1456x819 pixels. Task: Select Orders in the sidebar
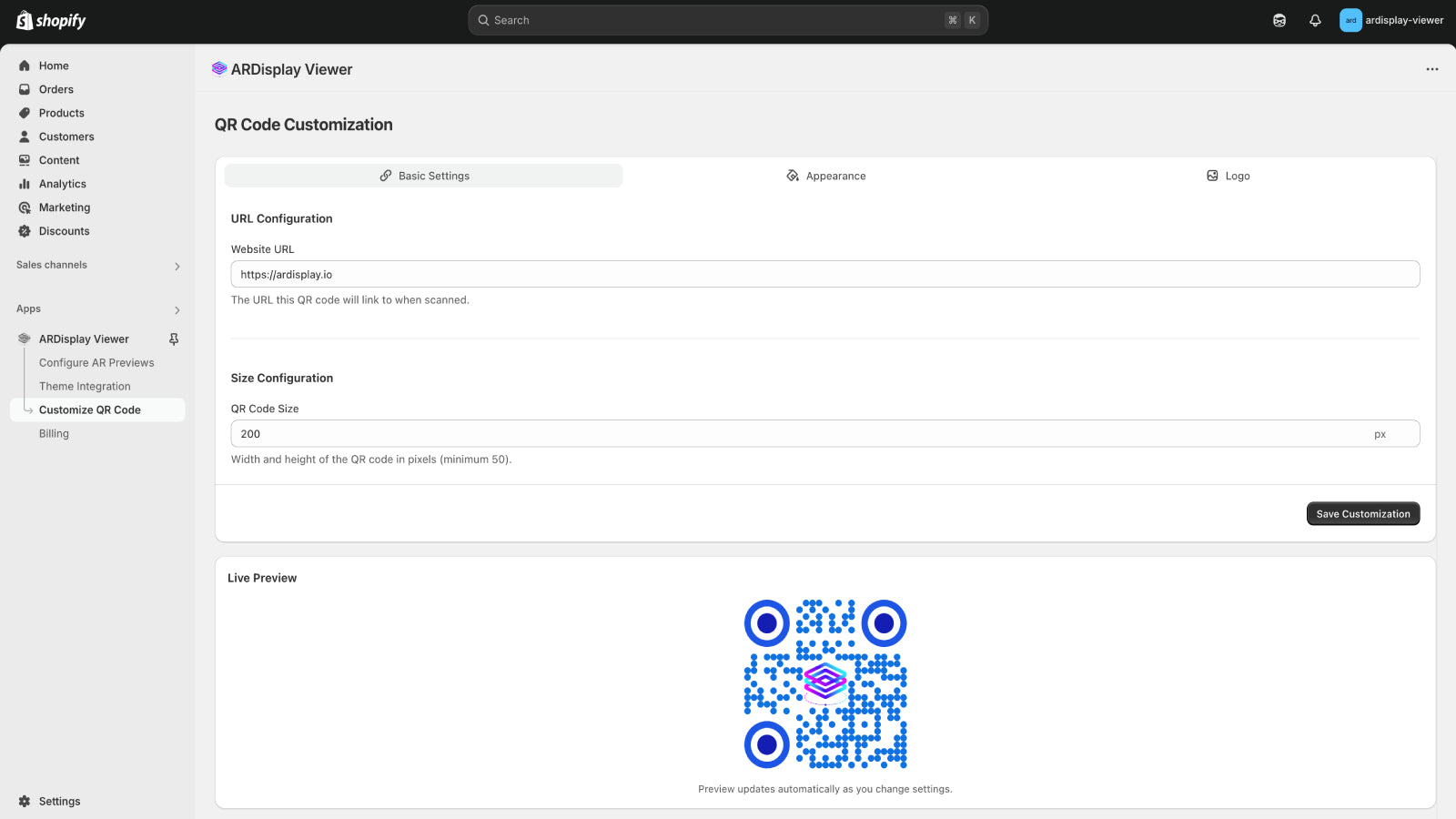point(56,89)
